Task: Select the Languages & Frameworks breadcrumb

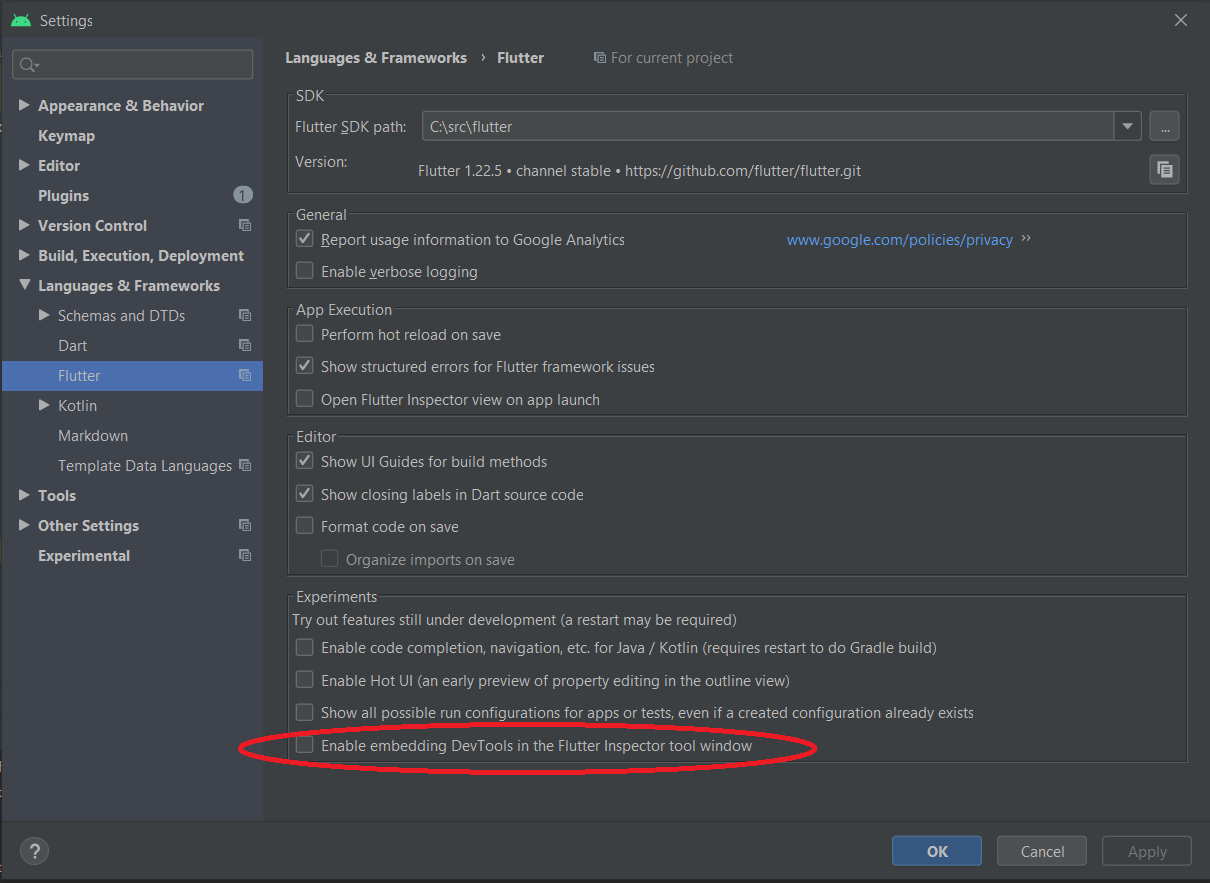Action: 376,57
